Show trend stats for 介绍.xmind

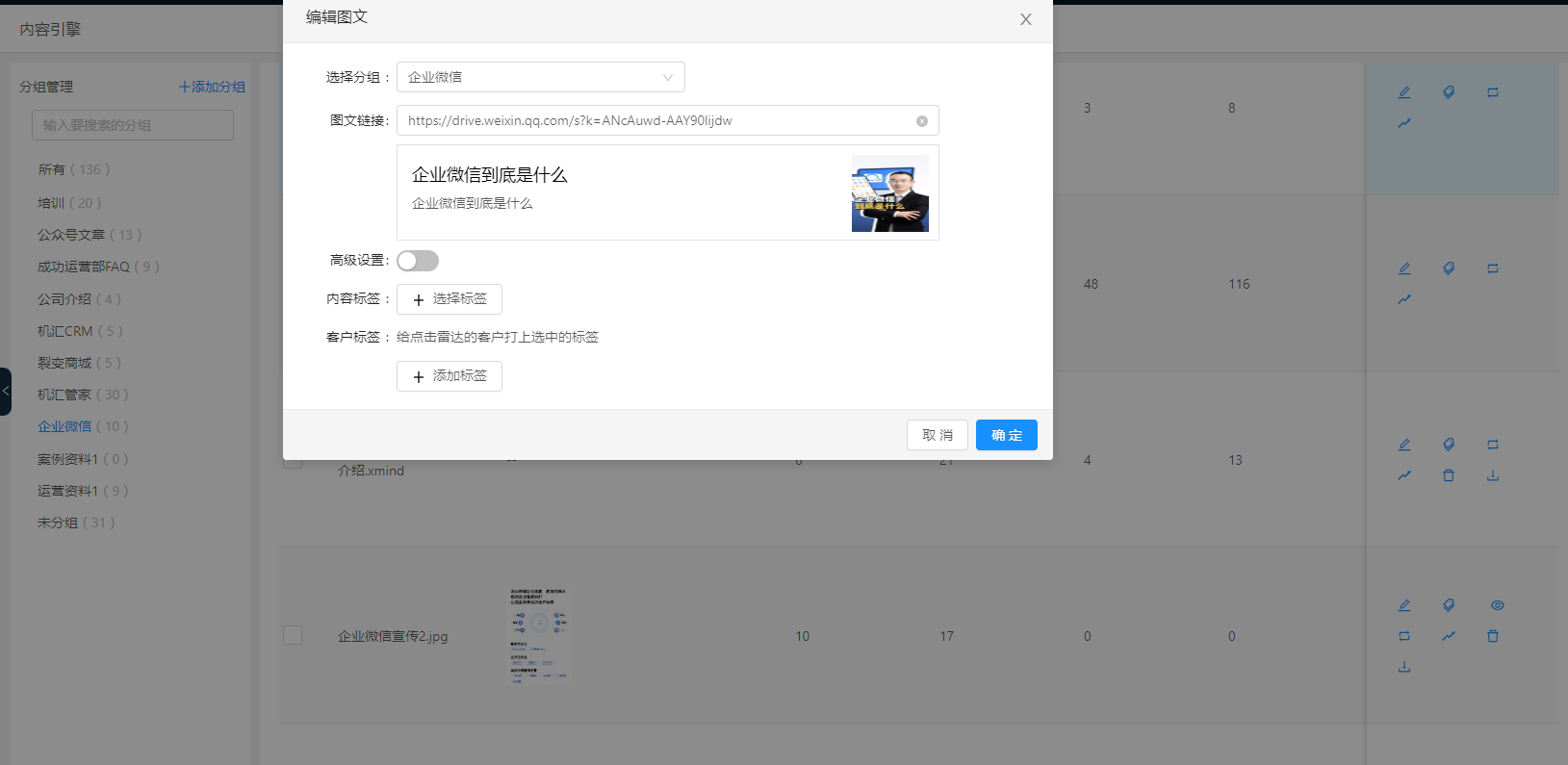[x=1404, y=475]
